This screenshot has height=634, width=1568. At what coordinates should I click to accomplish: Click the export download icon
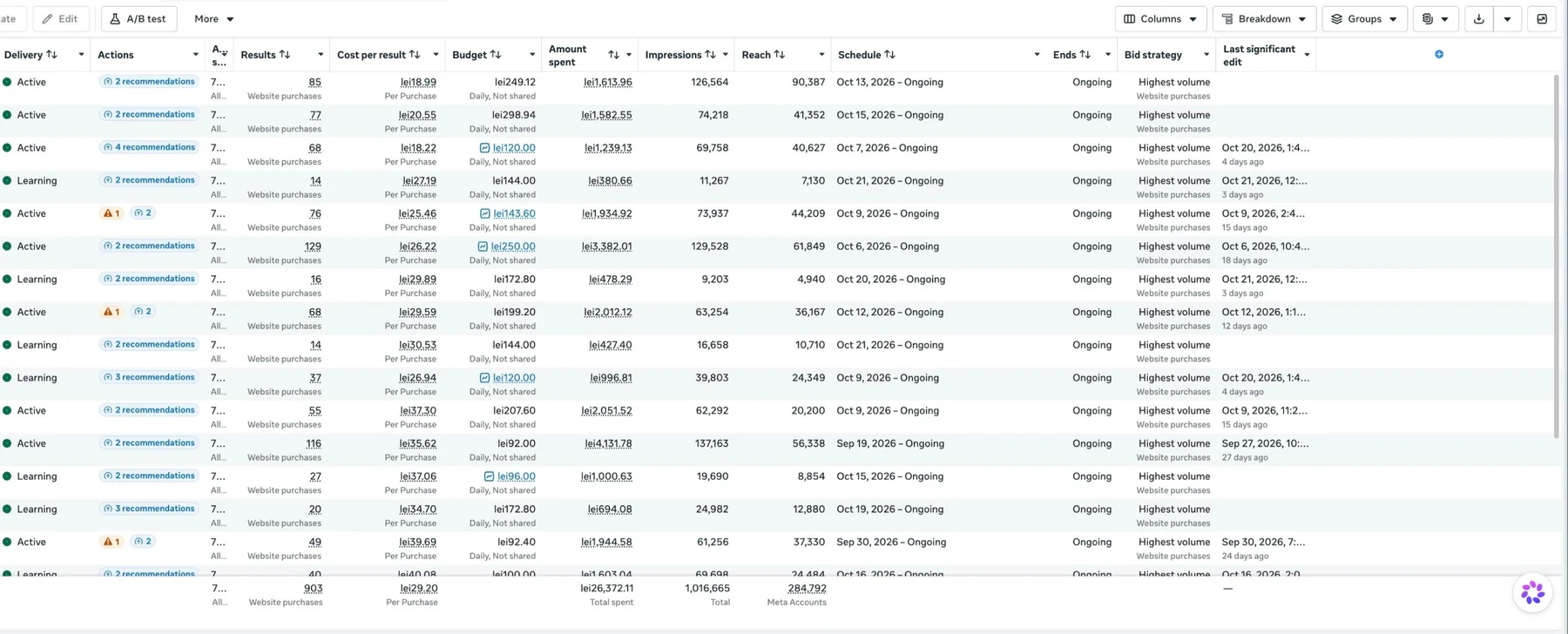coord(1479,19)
